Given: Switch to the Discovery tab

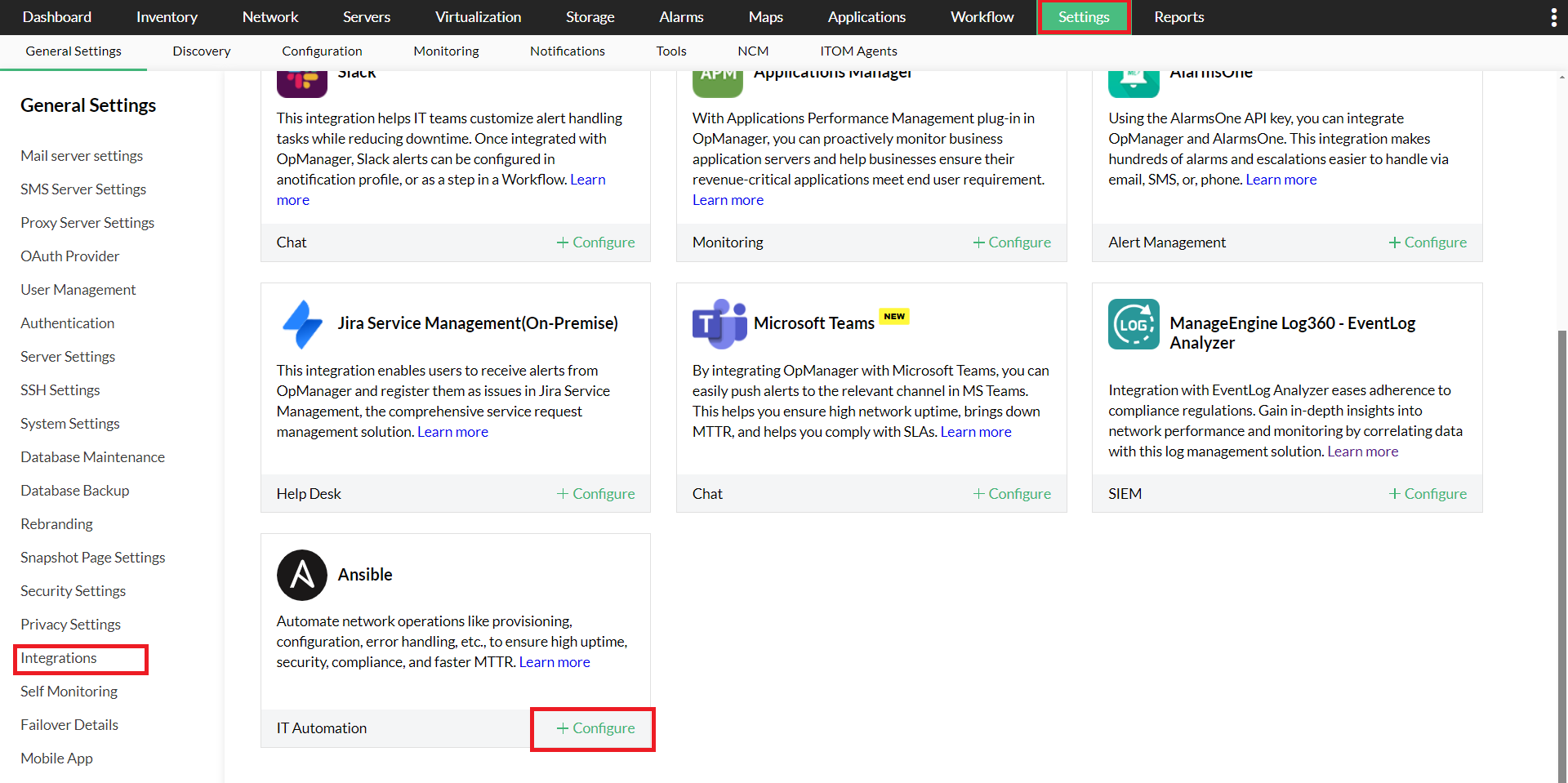Looking at the screenshot, I should pyautogui.click(x=202, y=51).
